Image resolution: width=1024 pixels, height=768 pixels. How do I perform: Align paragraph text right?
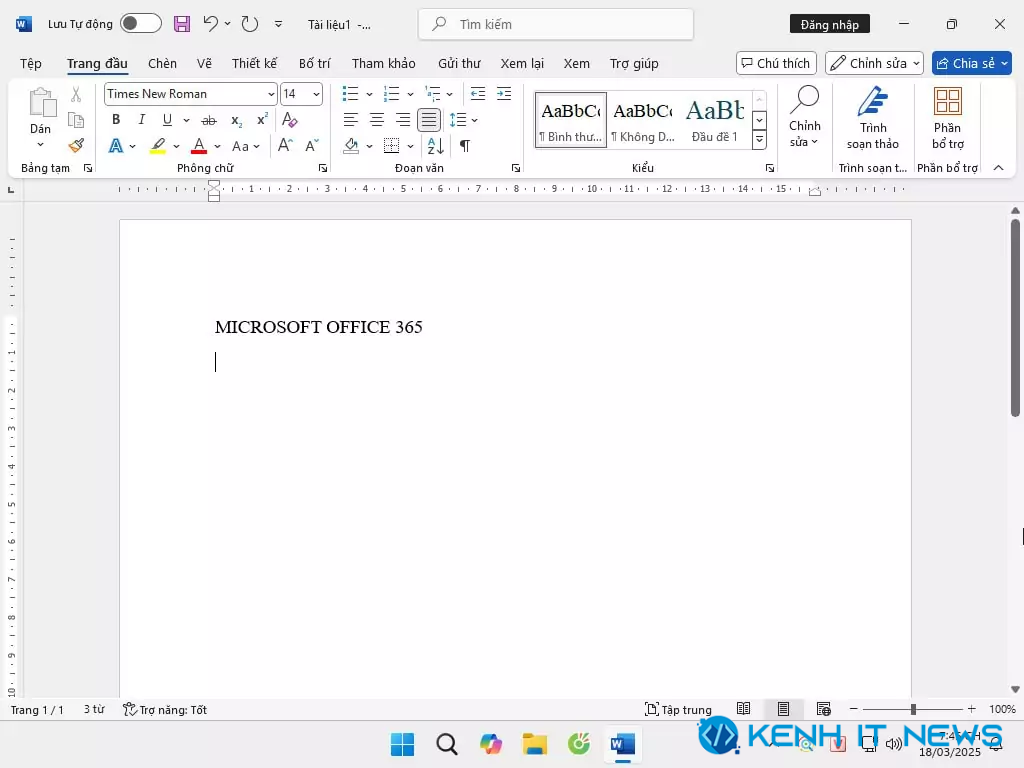pyautogui.click(x=403, y=120)
